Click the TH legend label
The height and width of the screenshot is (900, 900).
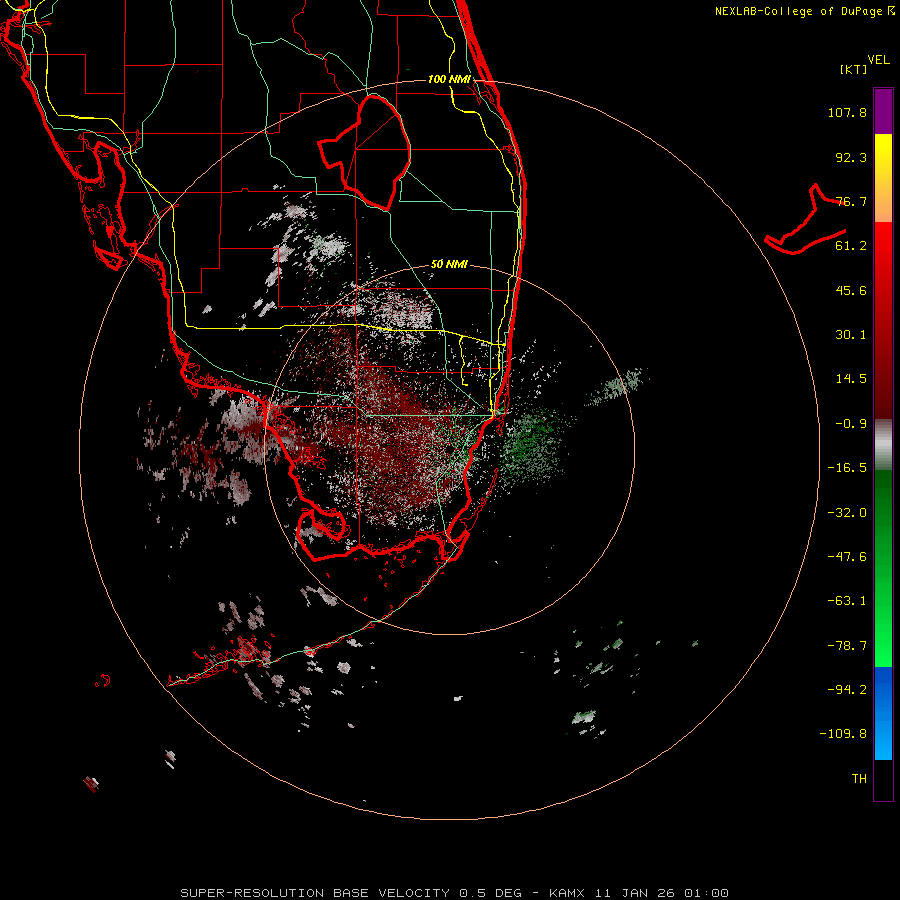coord(859,779)
